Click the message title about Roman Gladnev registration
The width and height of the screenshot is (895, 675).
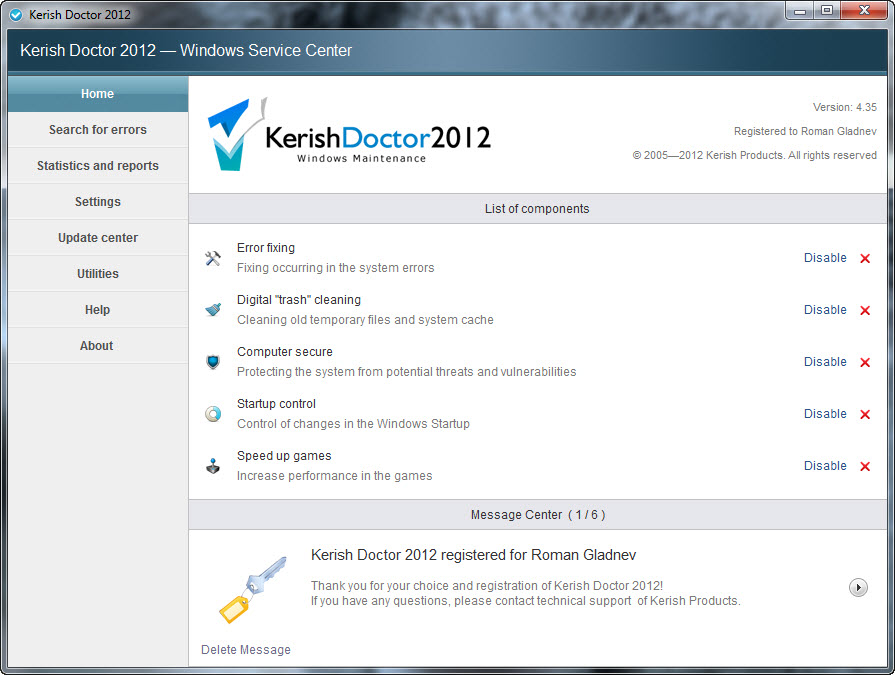point(473,555)
